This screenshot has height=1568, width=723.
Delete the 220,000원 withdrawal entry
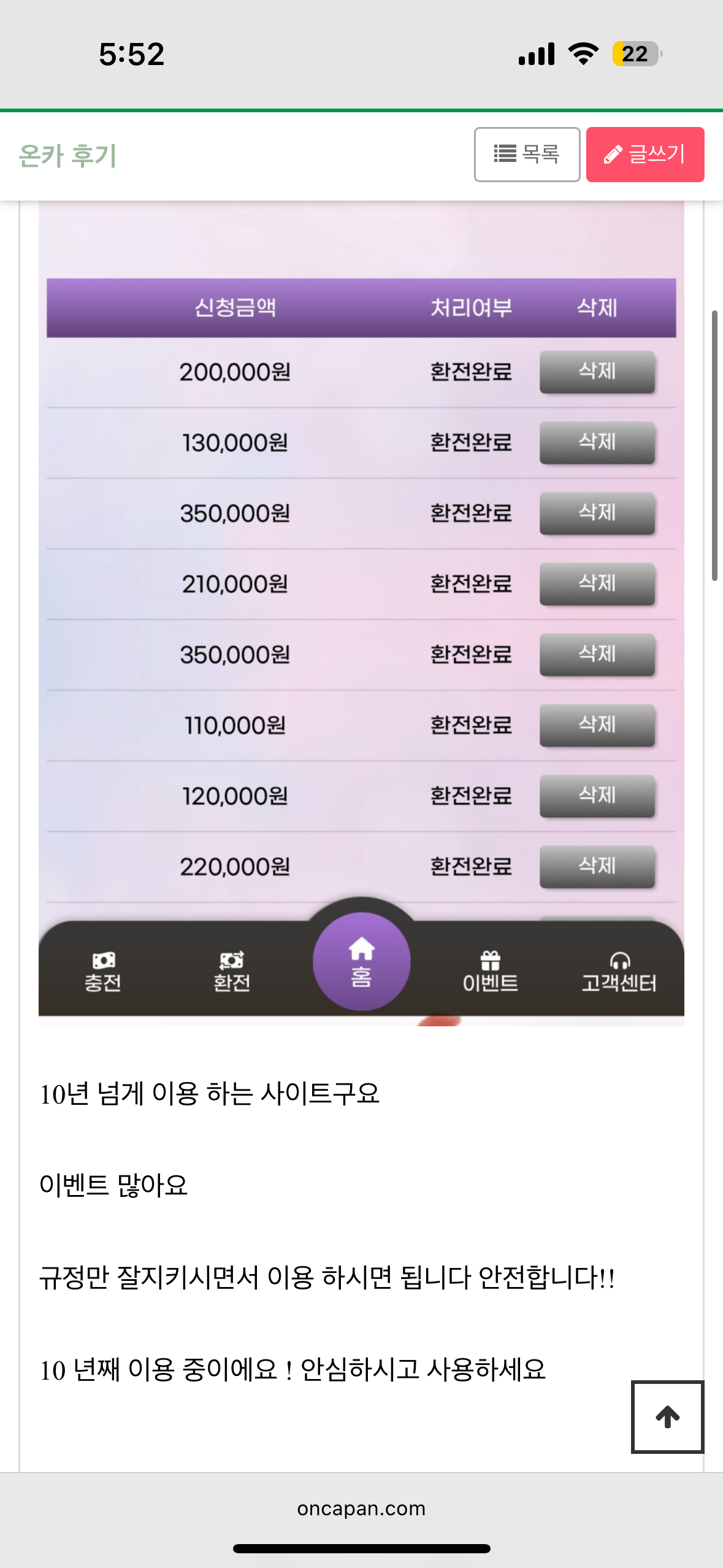(597, 866)
